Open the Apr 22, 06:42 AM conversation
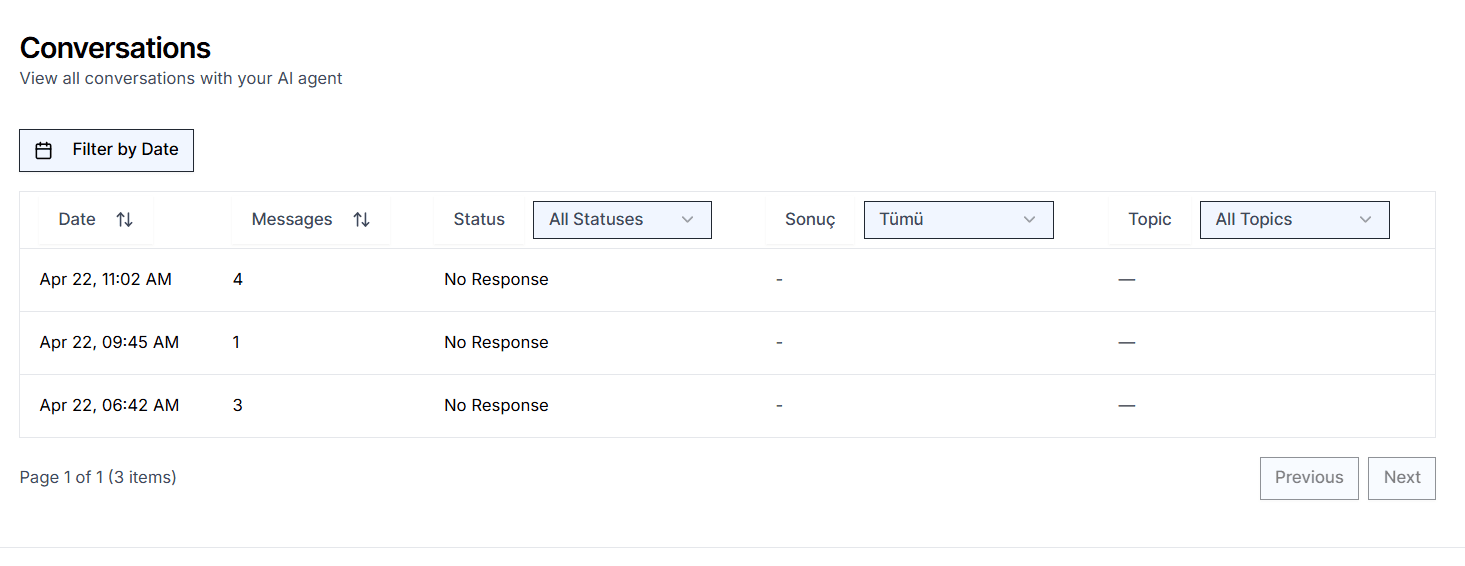Image resolution: width=1465 pixels, height=566 pixels. pos(727,406)
